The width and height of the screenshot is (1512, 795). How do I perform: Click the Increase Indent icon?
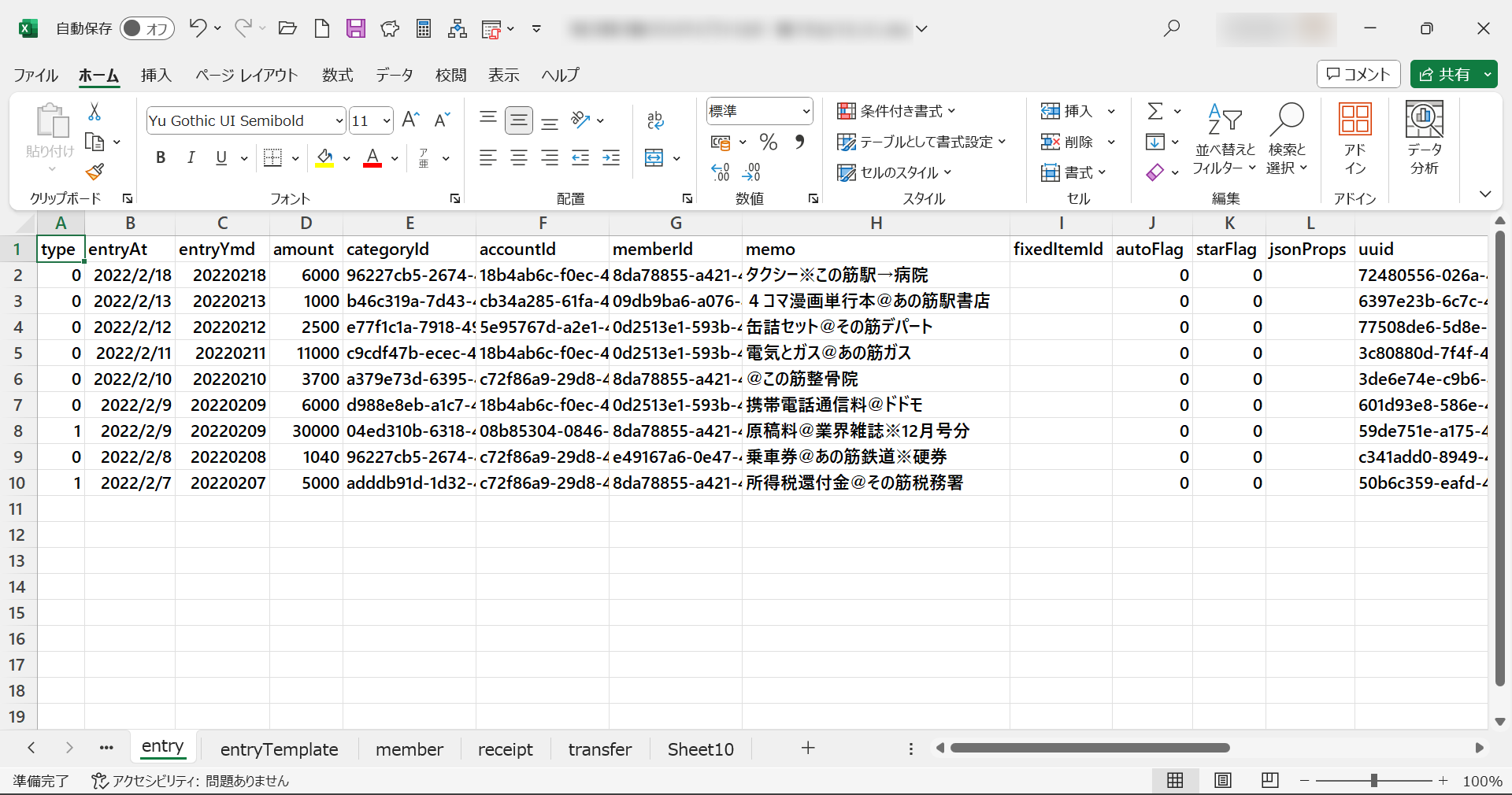click(x=611, y=157)
